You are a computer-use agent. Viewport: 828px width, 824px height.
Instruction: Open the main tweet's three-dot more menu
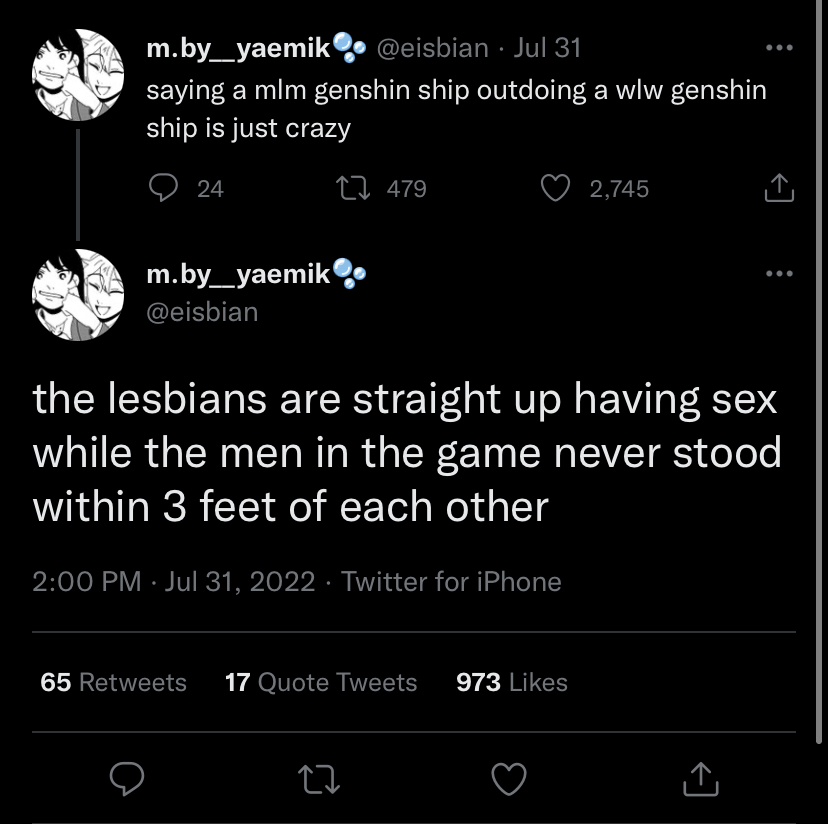779,274
